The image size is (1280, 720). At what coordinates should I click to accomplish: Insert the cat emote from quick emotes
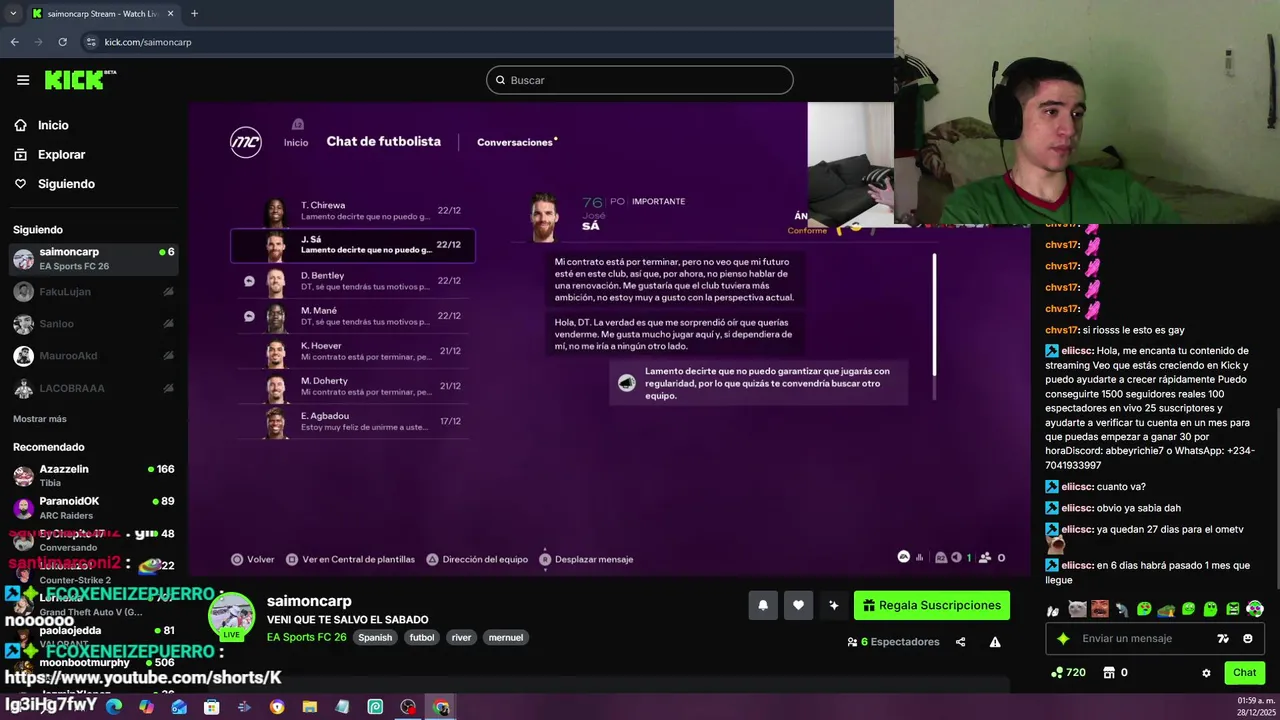(1077, 609)
